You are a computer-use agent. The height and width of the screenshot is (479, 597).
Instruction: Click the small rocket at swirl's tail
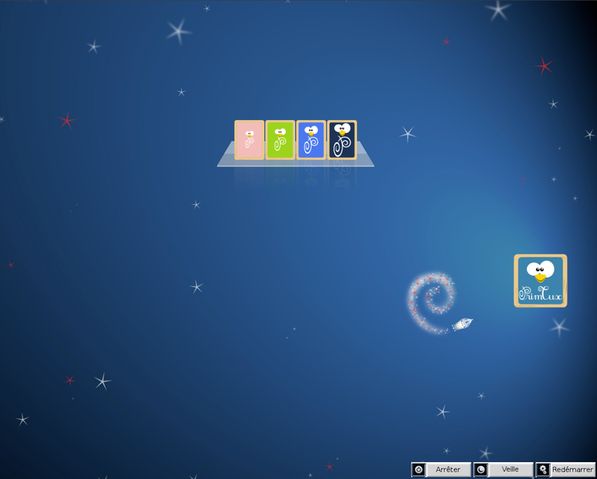pos(462,324)
